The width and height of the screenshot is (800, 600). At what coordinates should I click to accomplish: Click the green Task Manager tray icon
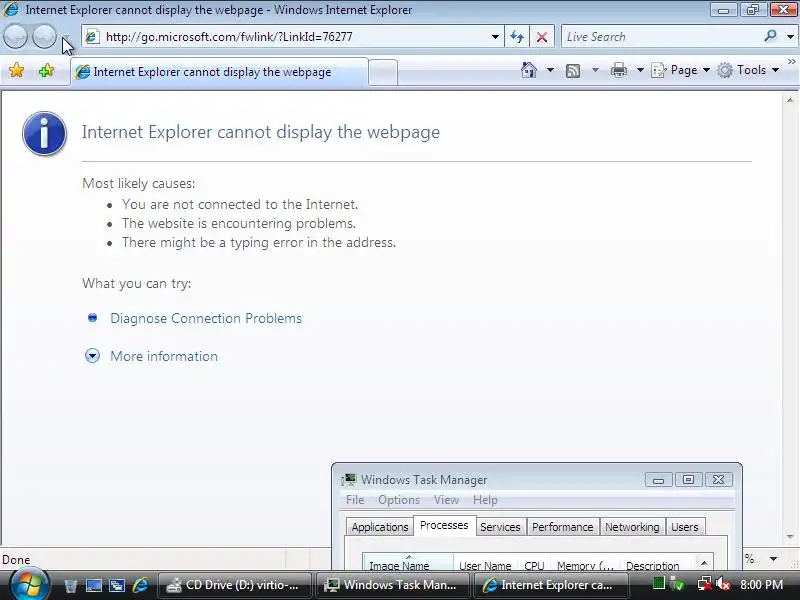[659, 583]
